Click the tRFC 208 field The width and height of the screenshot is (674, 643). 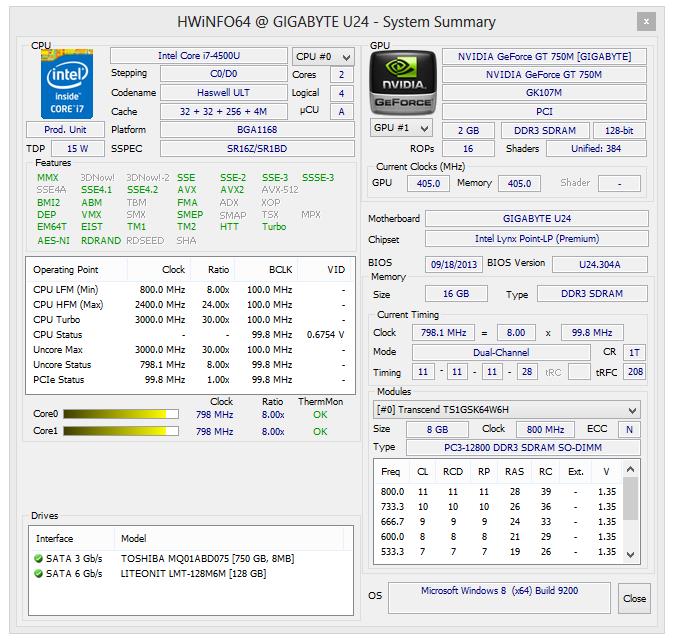635,371
